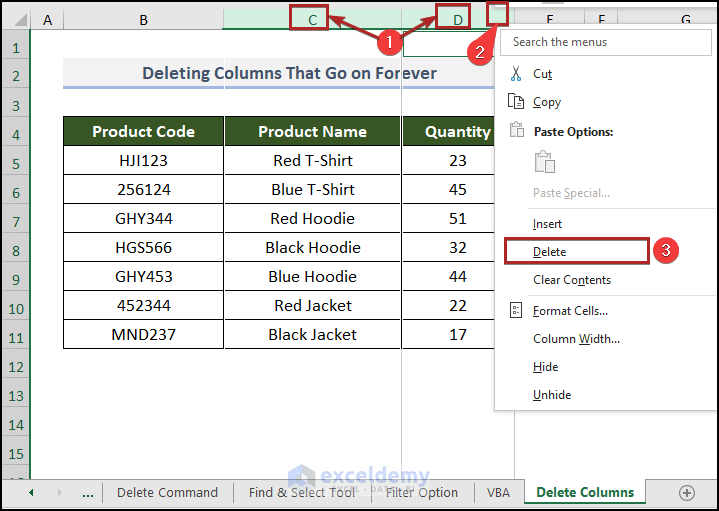Click quantity cell showing 32

point(448,247)
